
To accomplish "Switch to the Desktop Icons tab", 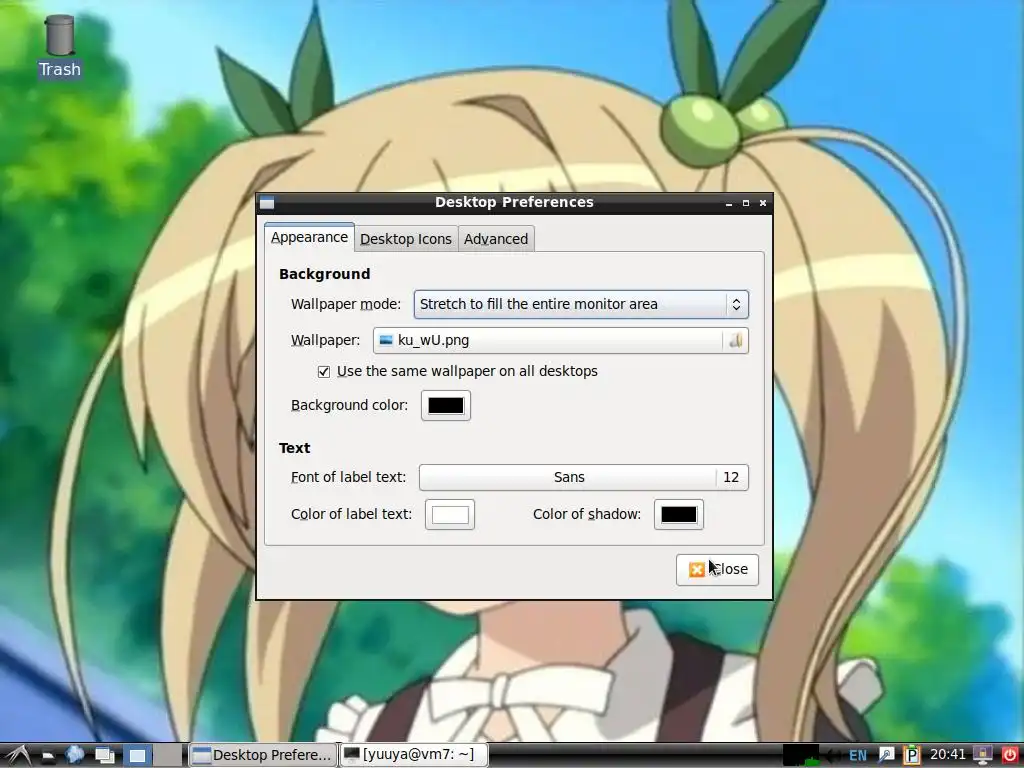I will pyautogui.click(x=406, y=239).
